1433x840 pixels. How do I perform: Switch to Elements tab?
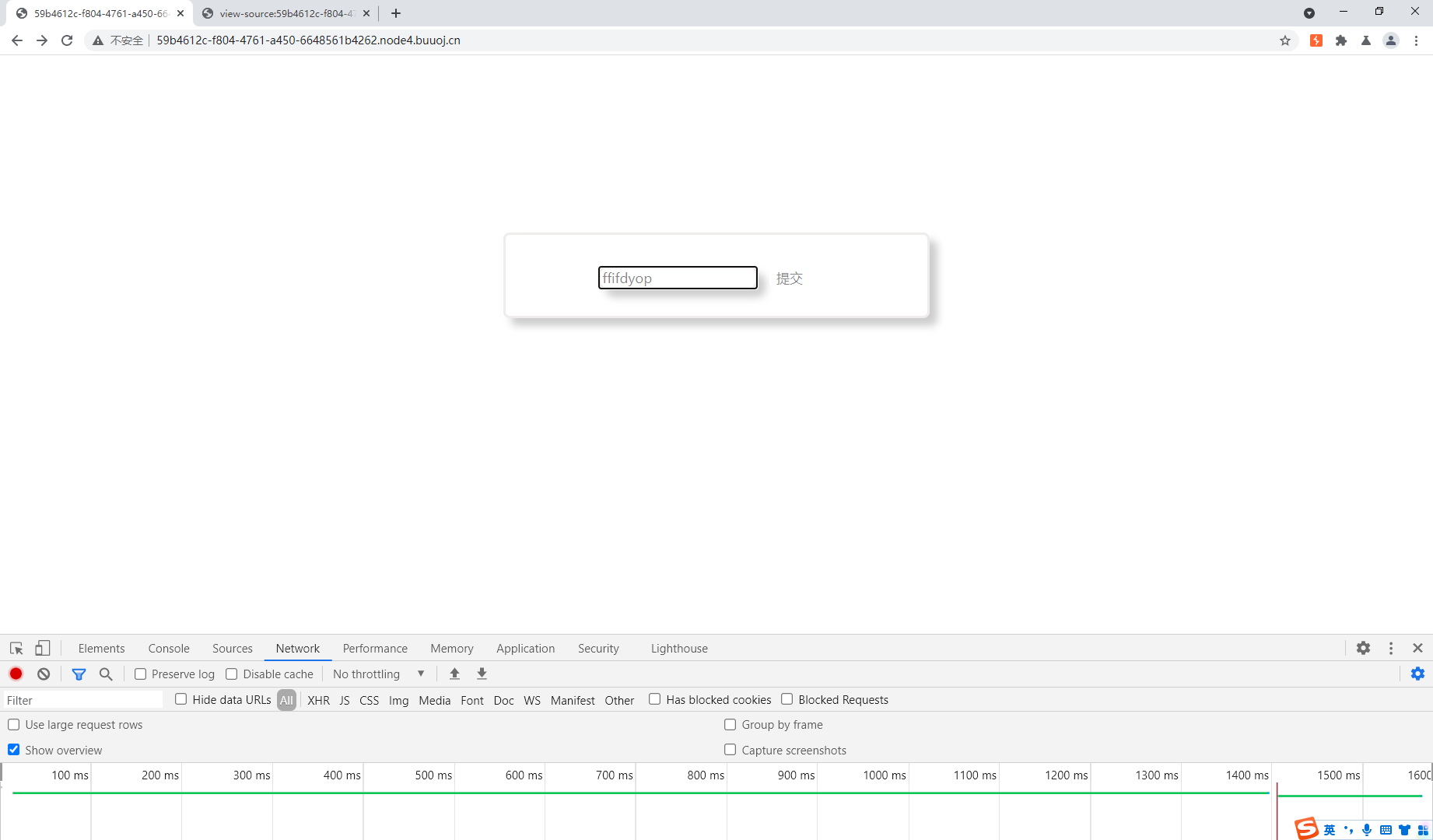pos(101,648)
